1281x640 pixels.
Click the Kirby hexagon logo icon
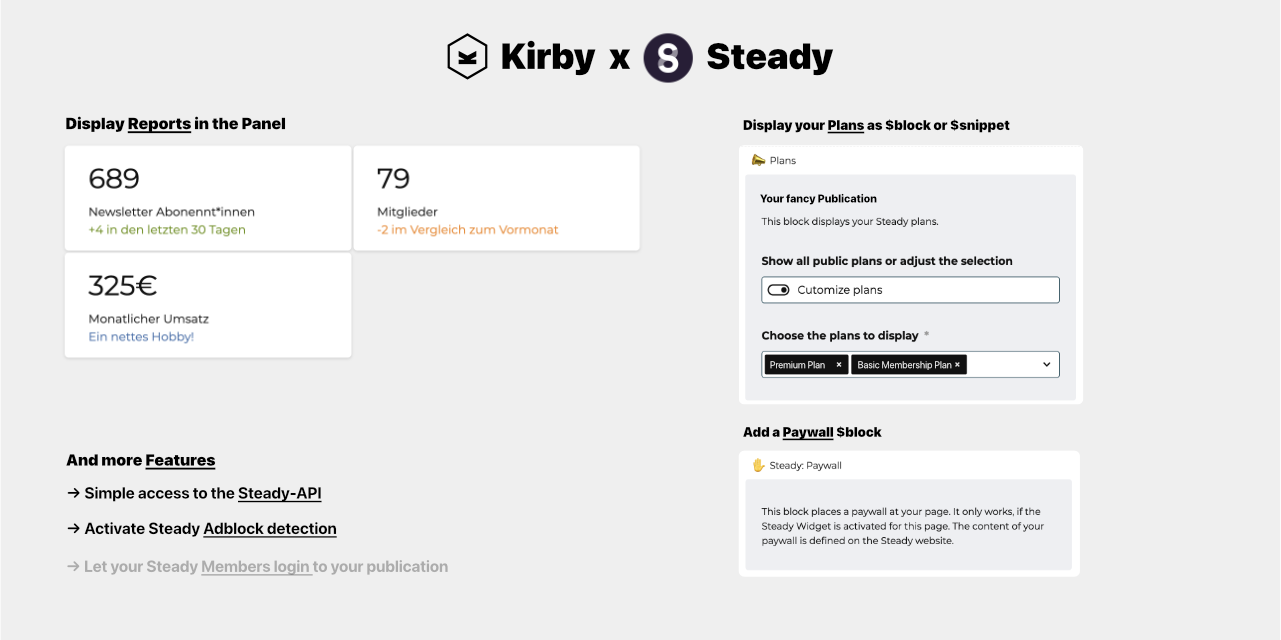click(x=466, y=57)
